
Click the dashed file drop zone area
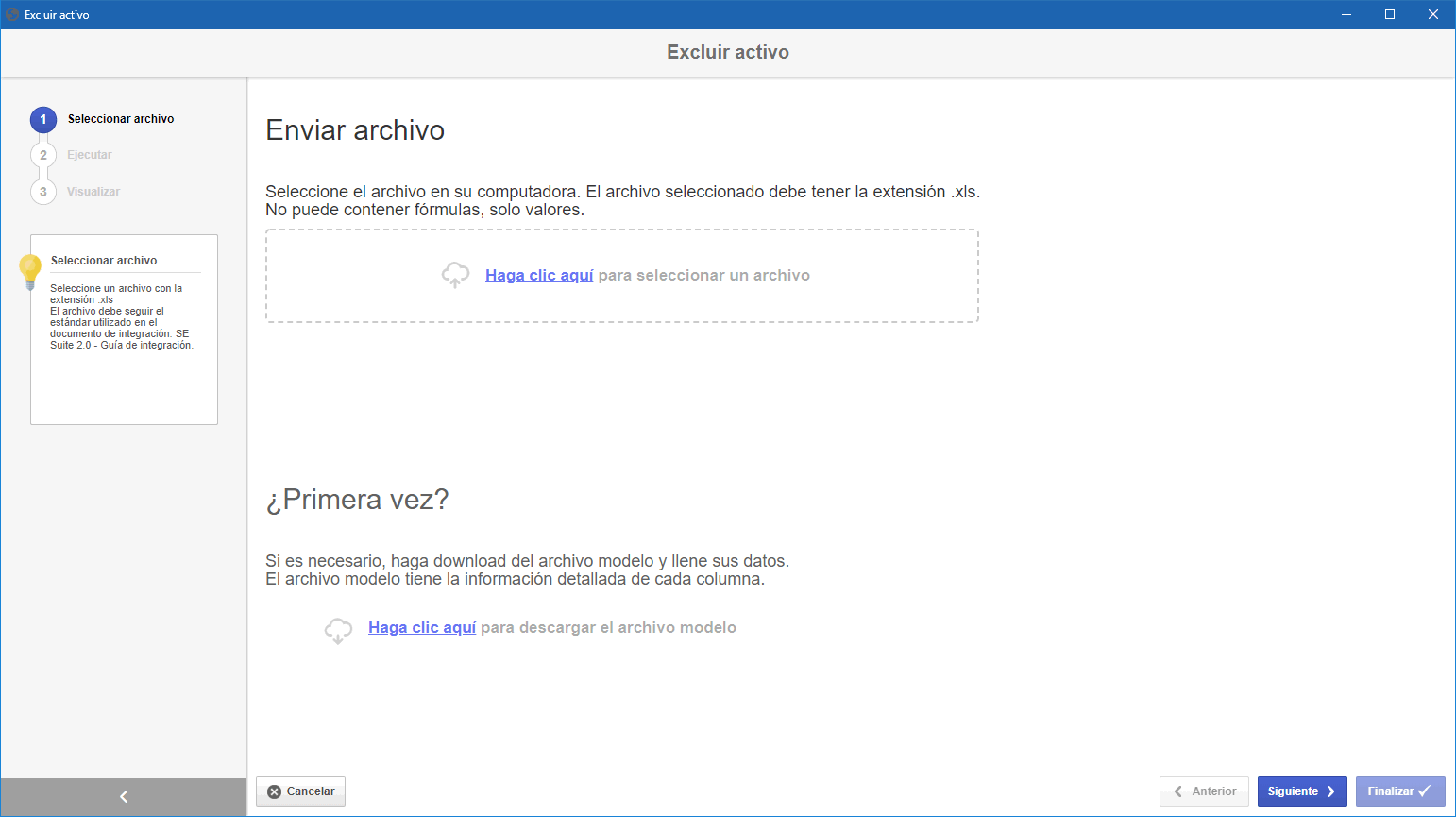(x=622, y=276)
